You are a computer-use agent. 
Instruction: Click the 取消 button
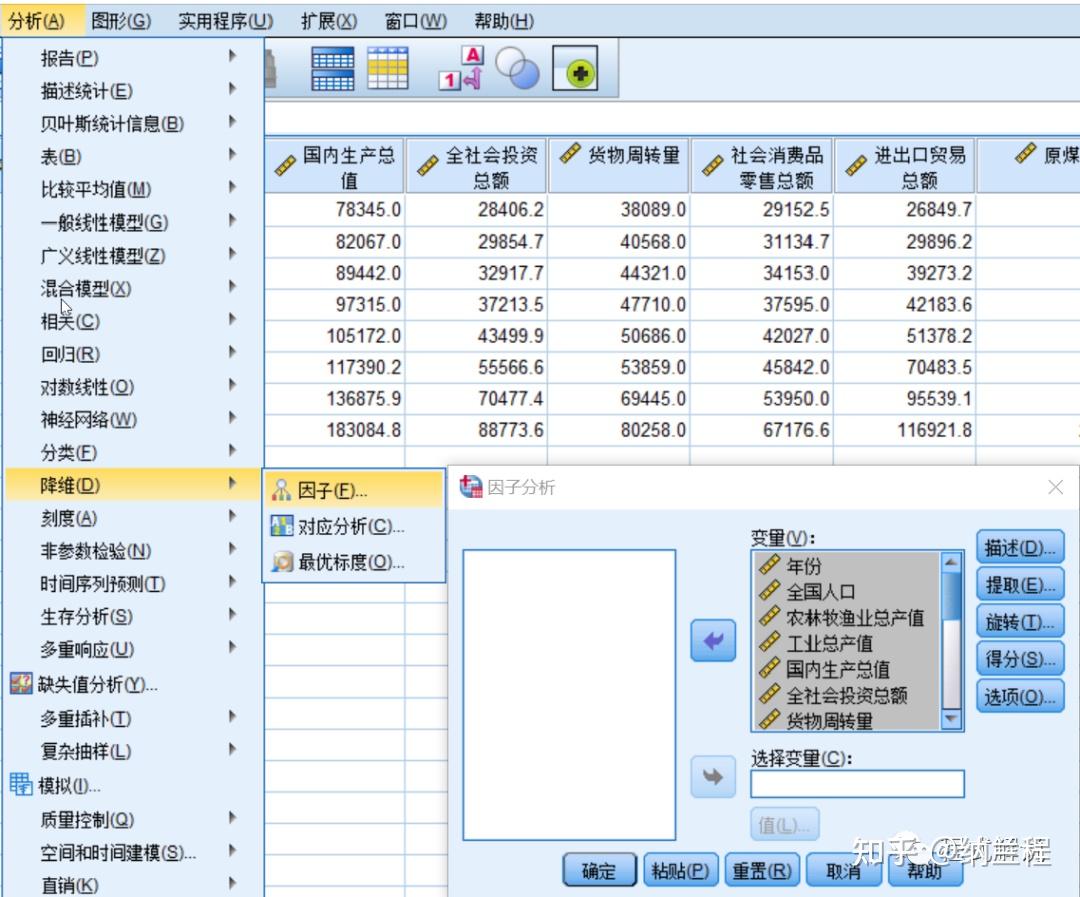point(843,871)
